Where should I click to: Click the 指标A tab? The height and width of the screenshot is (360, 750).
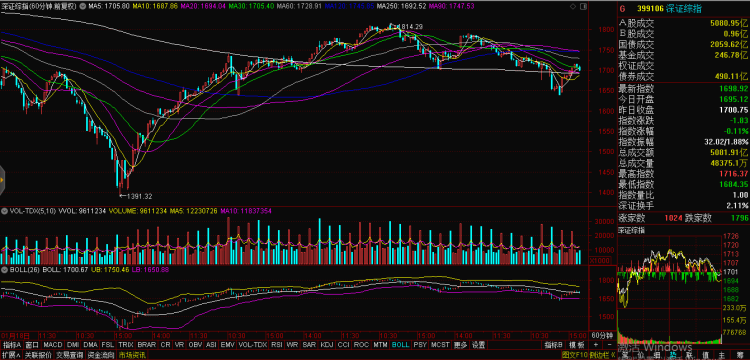coord(13,345)
